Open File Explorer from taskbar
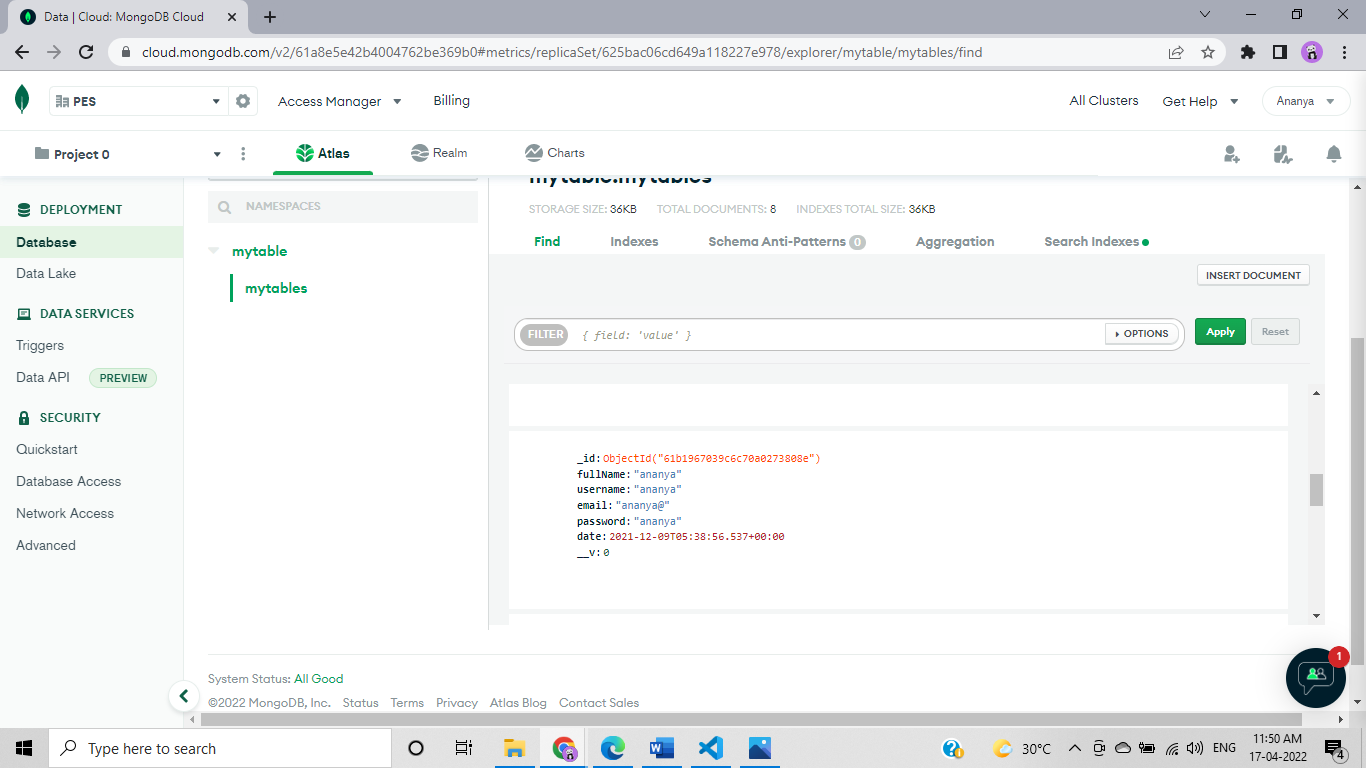Image resolution: width=1366 pixels, height=768 pixels. pos(514,748)
